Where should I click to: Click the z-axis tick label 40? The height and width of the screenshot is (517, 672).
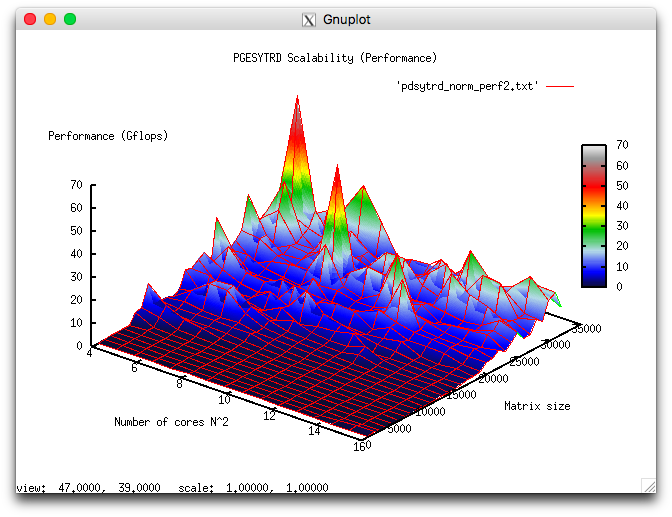76,254
